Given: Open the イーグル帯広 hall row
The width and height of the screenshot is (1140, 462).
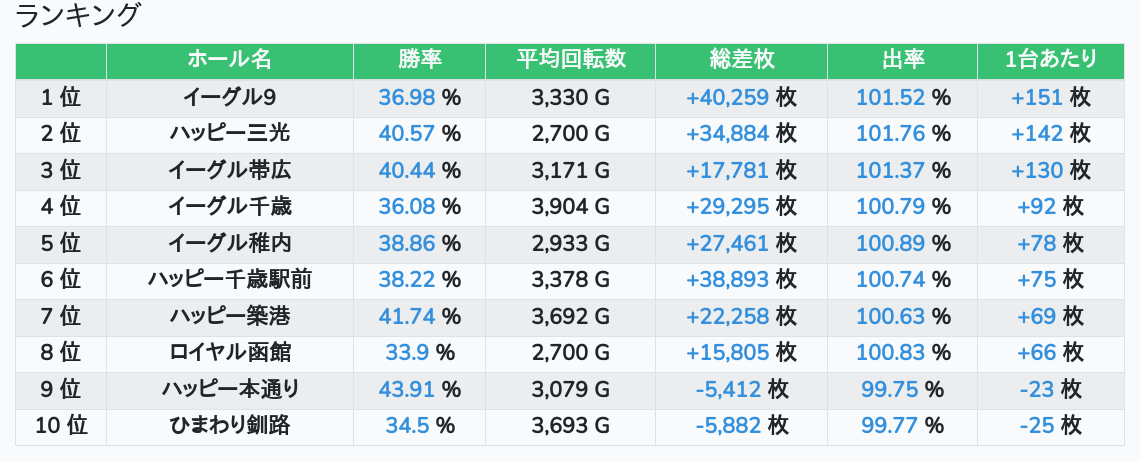Looking at the screenshot, I should tap(229, 170).
